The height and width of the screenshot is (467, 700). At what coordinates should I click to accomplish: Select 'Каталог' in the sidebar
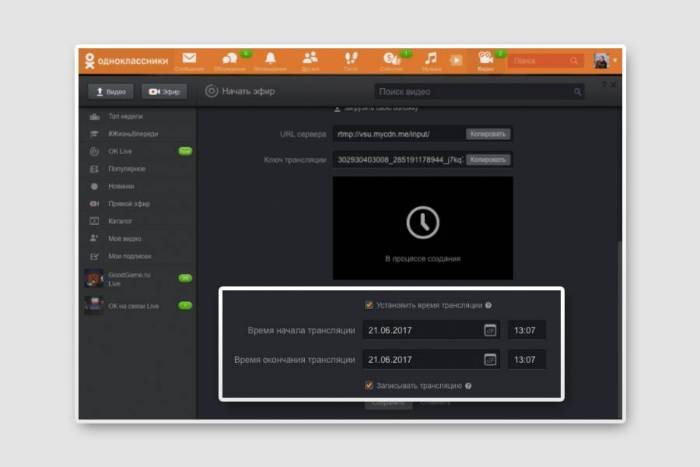[x=120, y=220]
